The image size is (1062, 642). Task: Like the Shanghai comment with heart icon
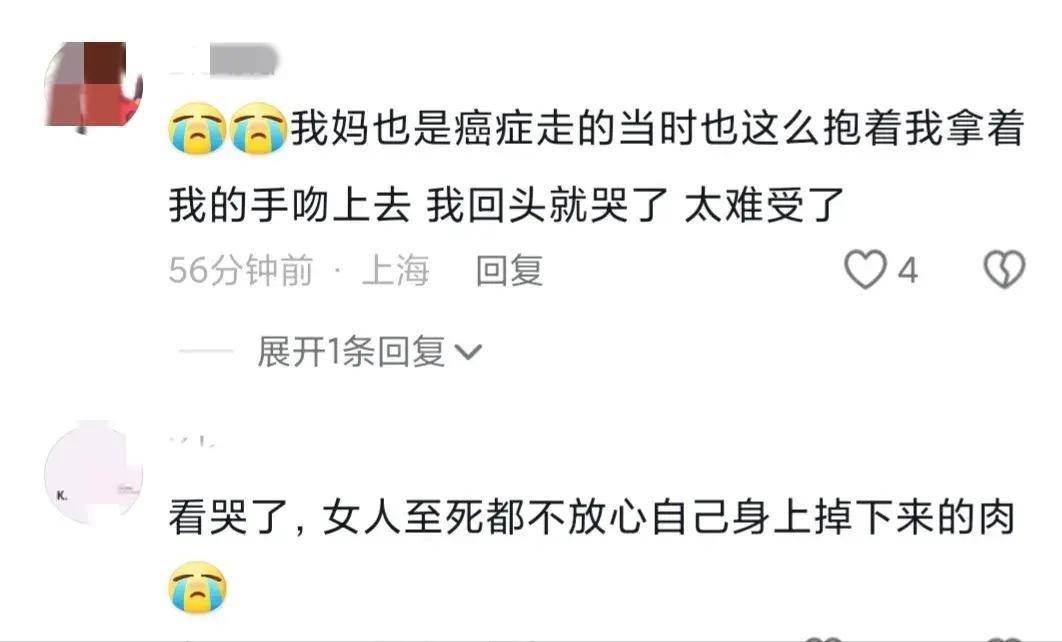[865, 270]
